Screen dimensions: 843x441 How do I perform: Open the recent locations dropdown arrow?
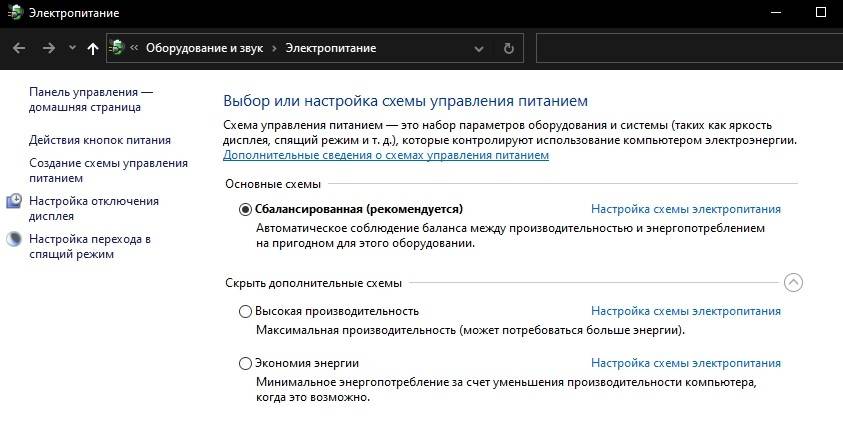72,48
